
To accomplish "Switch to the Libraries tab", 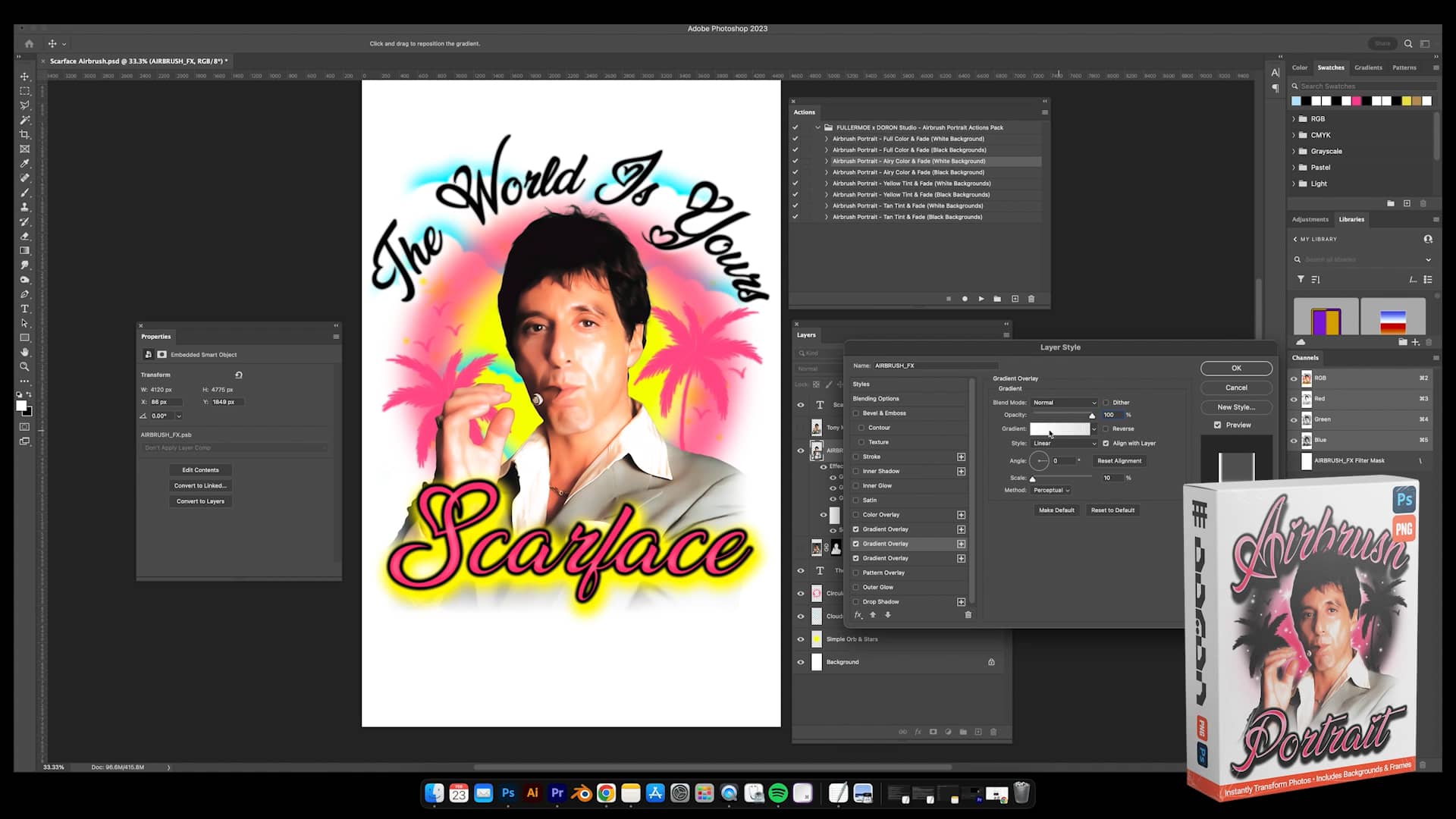I will (1351, 219).
